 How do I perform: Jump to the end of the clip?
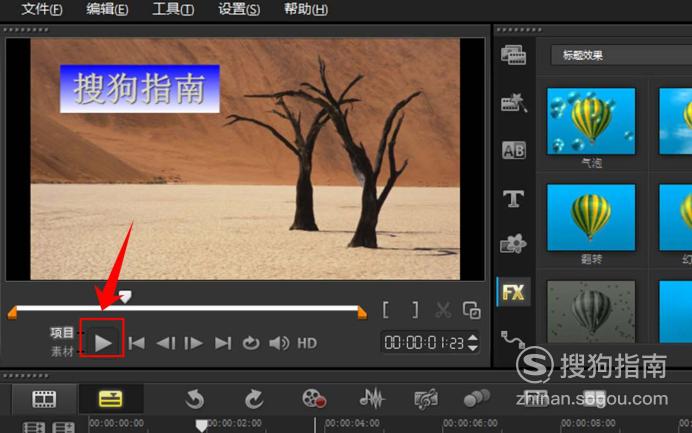(x=223, y=343)
